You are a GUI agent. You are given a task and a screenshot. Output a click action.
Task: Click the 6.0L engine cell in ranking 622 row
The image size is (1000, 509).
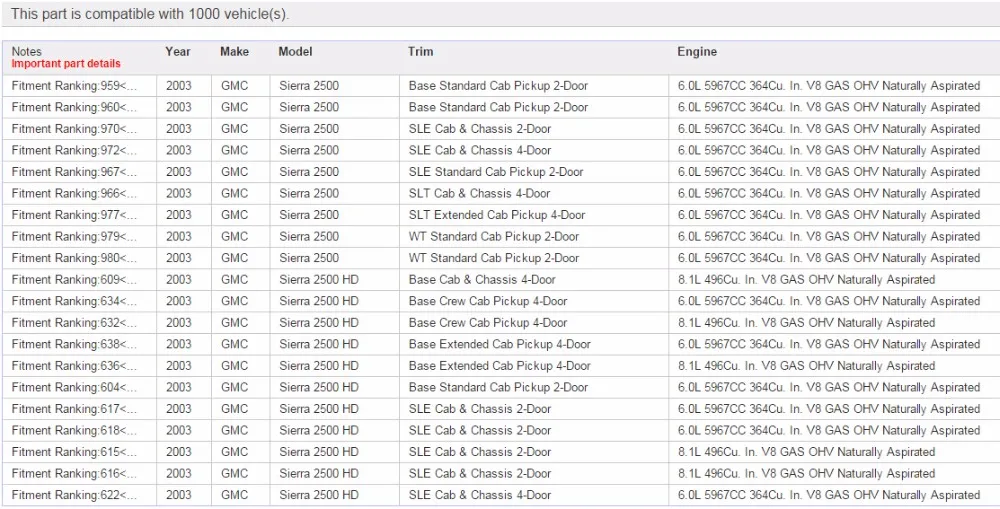pos(834,496)
